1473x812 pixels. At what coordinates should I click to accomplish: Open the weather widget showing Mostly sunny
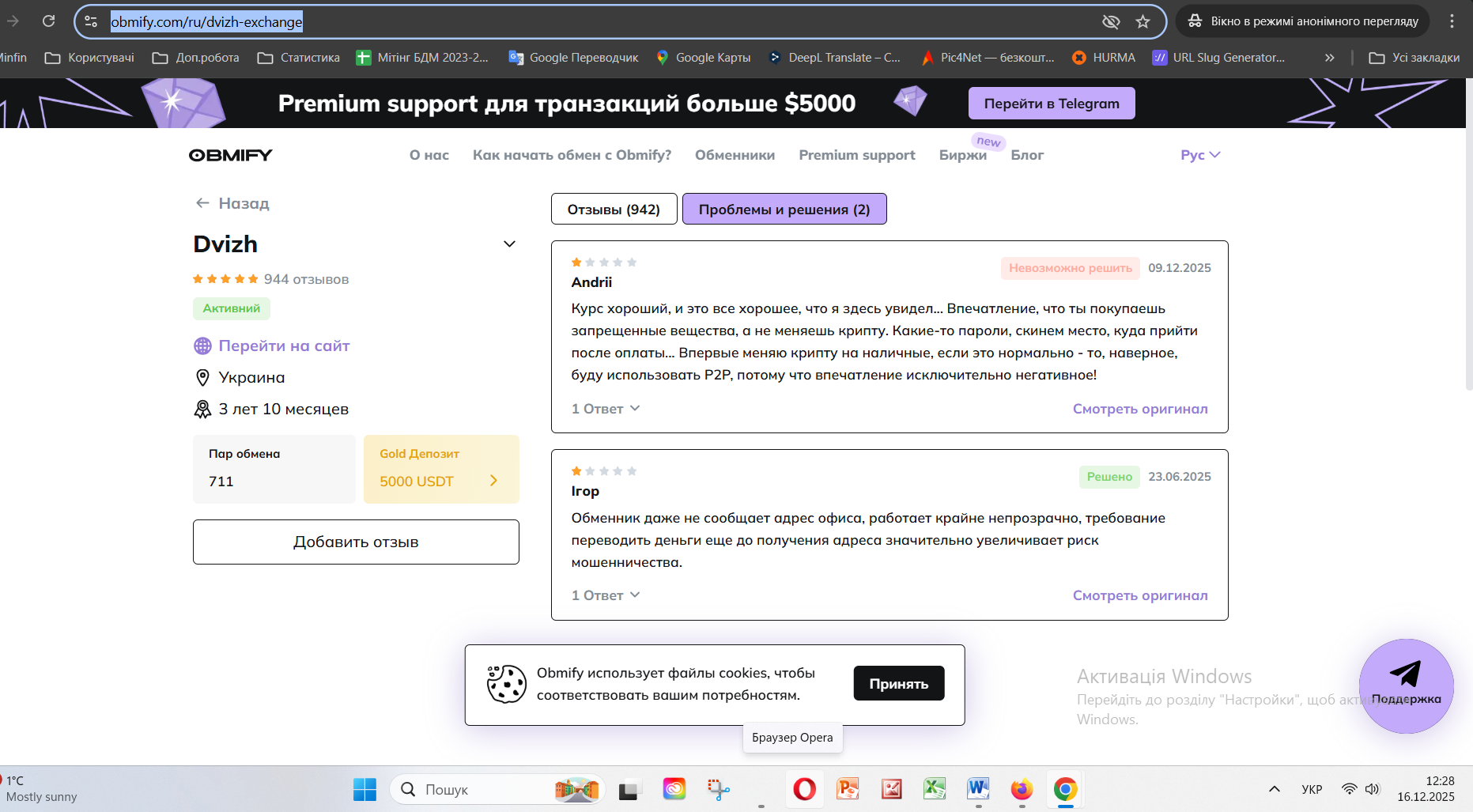pos(40,789)
